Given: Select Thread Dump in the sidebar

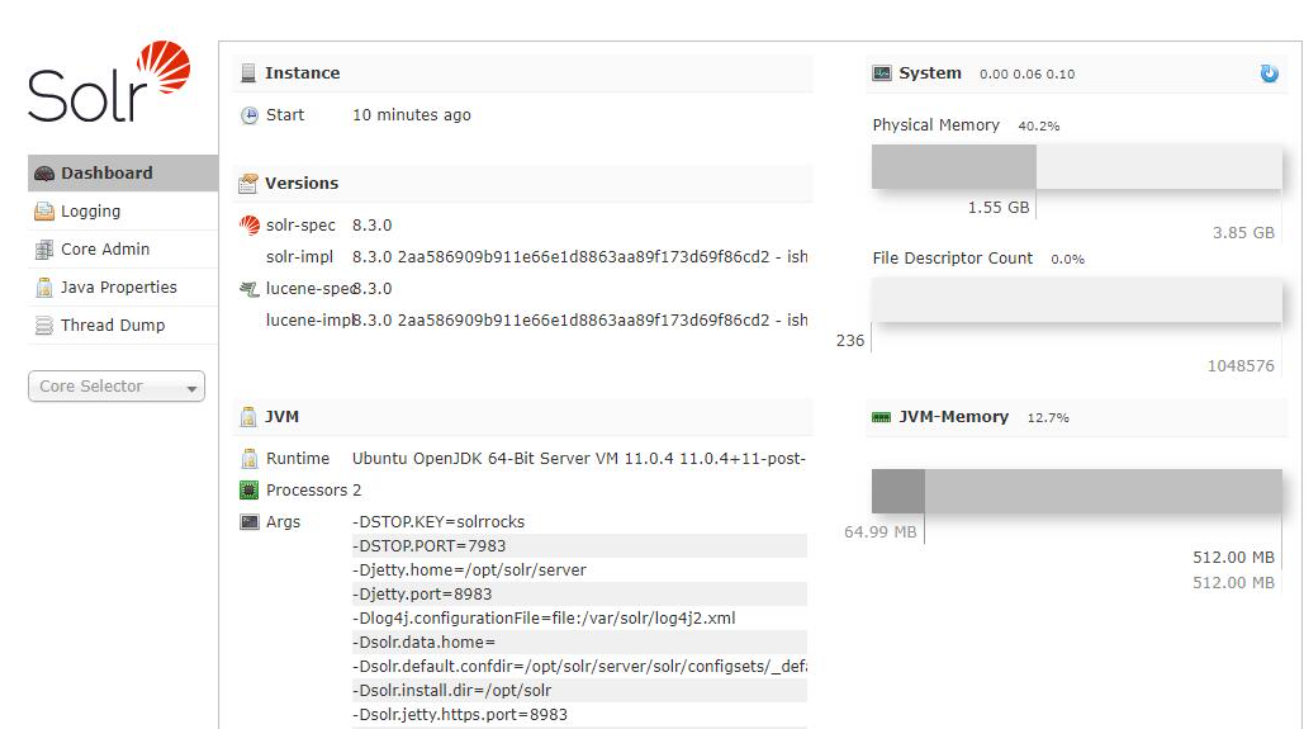Looking at the screenshot, I should [x=112, y=326].
